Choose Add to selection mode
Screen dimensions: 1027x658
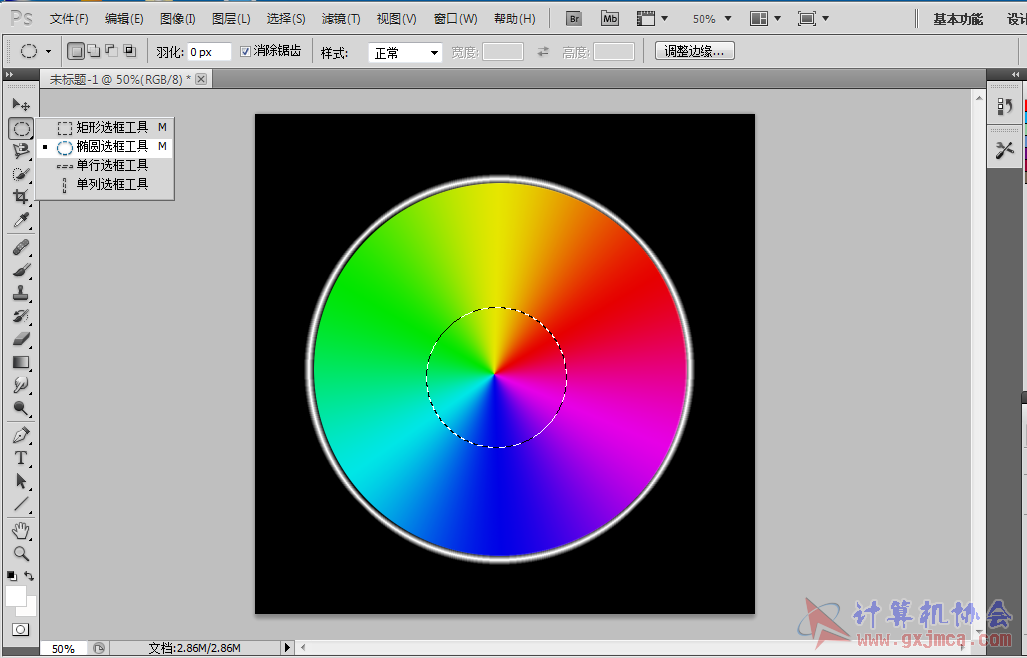tap(94, 51)
